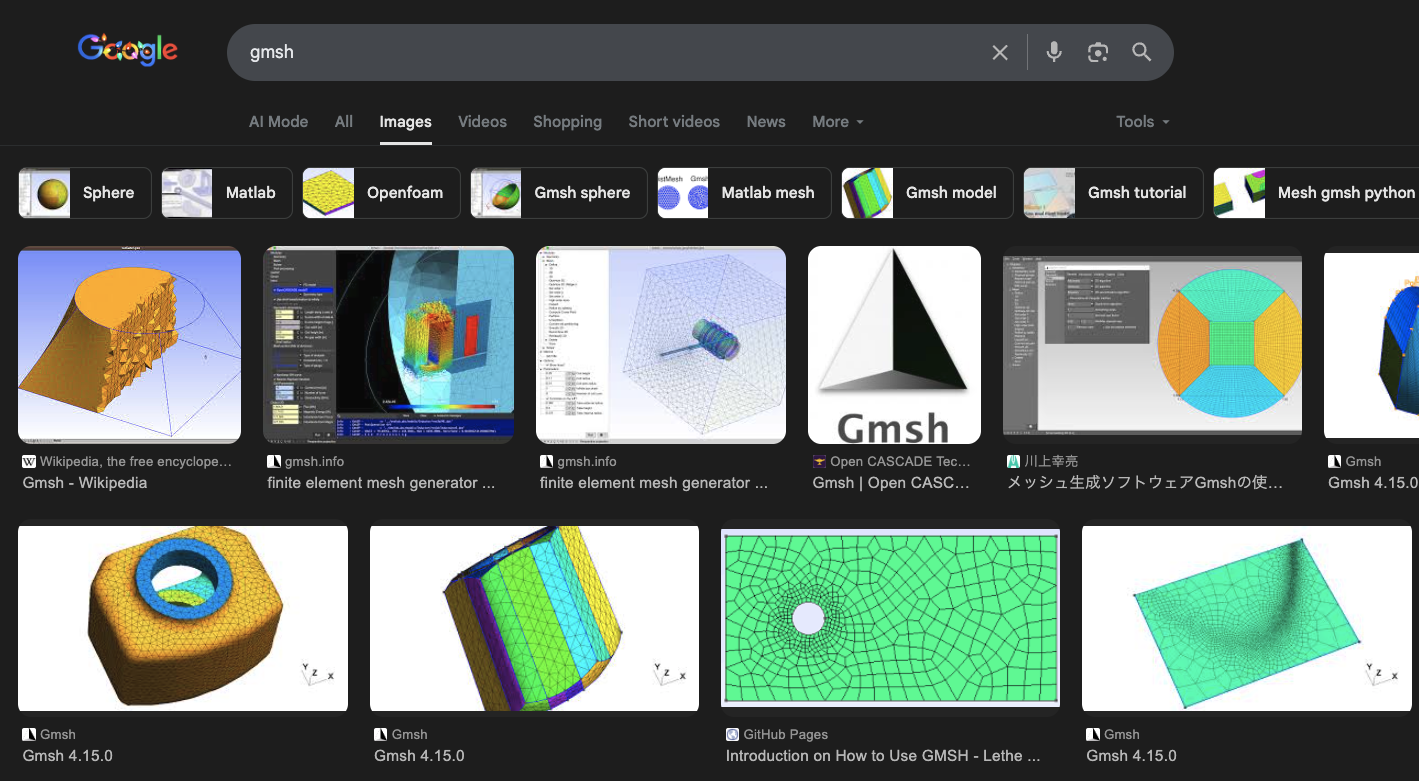The width and height of the screenshot is (1419, 781).
Task: Select the Images tab
Action: tap(405, 122)
